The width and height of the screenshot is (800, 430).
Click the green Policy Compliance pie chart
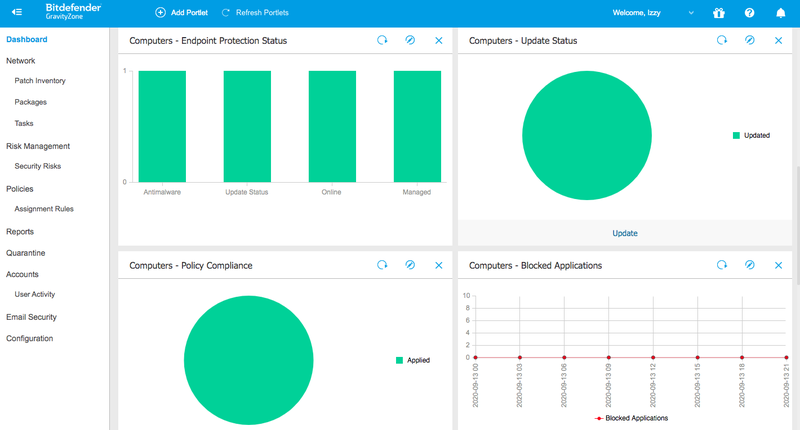[248, 360]
